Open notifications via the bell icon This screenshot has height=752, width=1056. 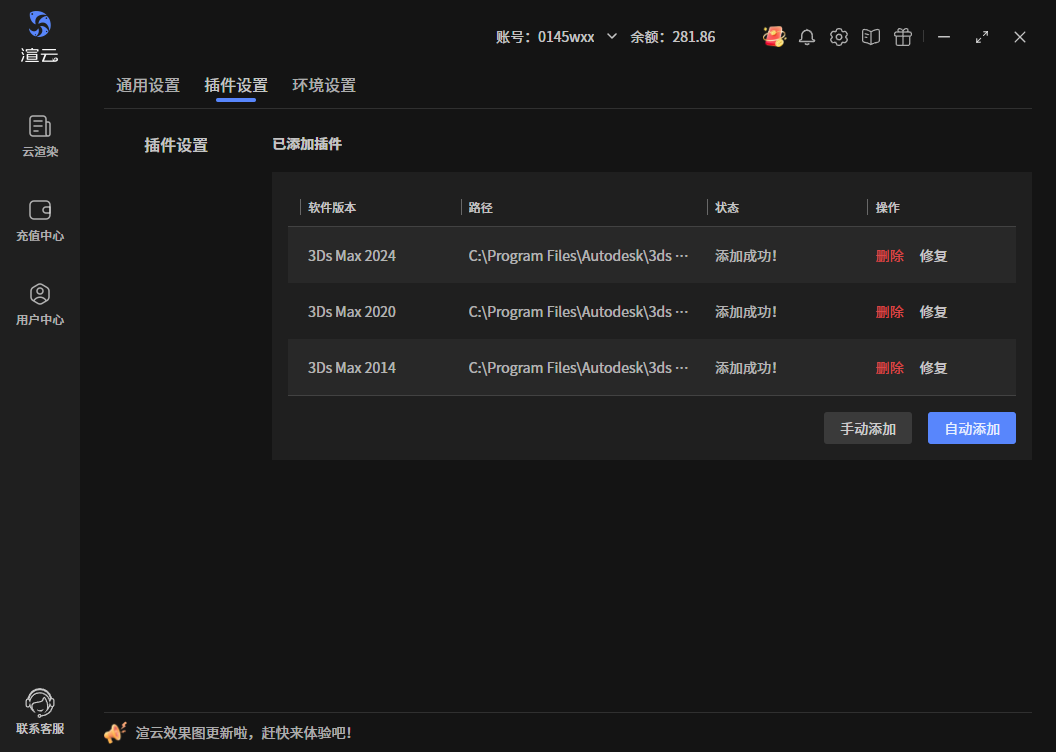807,37
